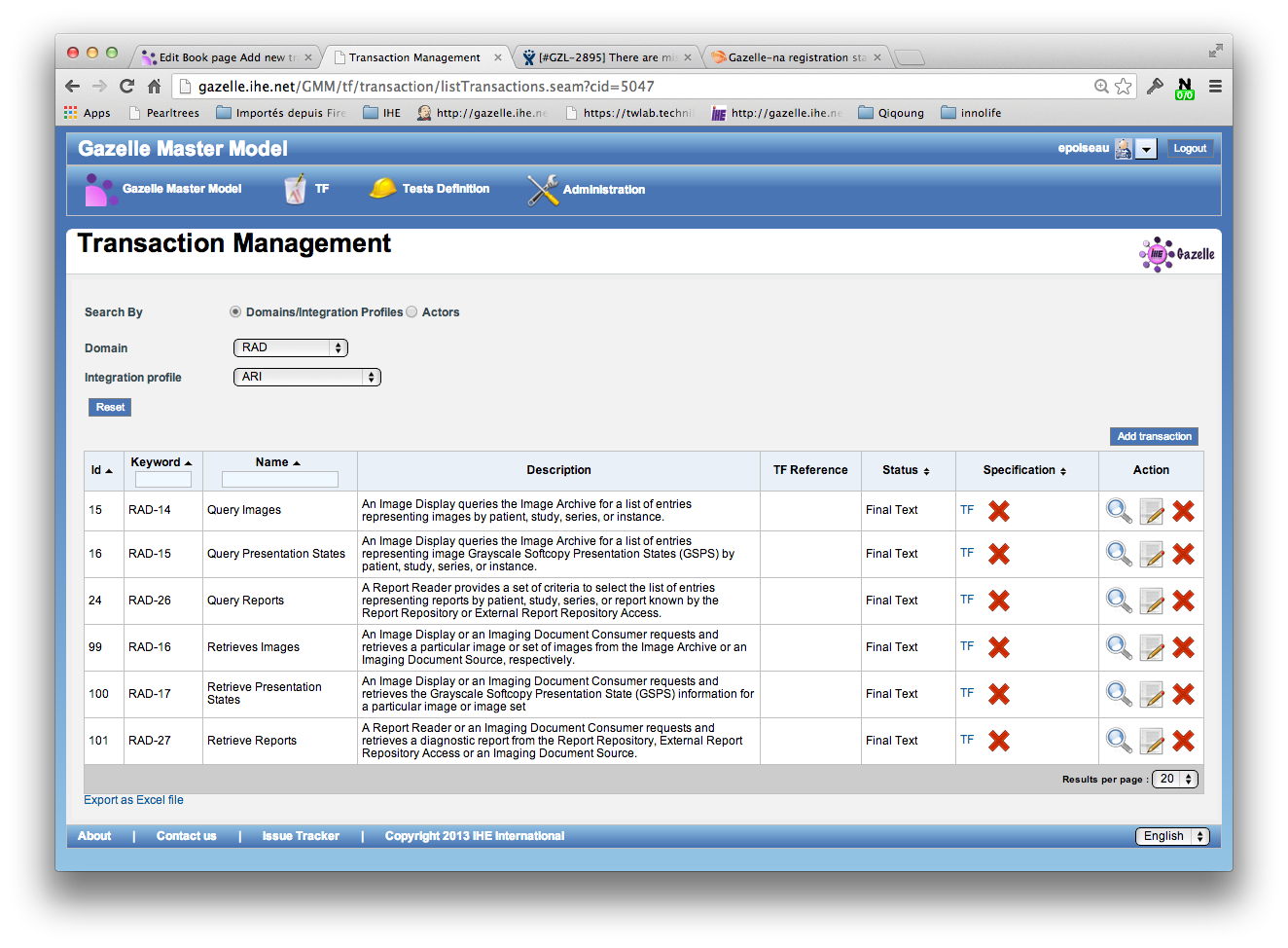Focus the Name filter input field
The image size is (1288, 948).
point(280,480)
